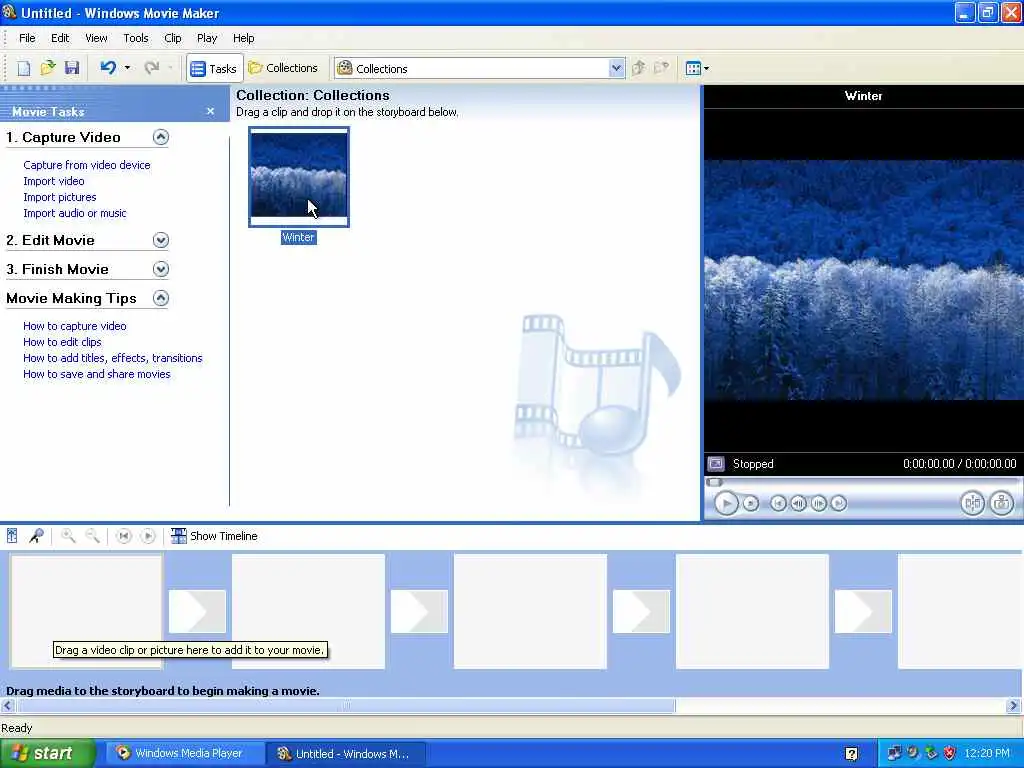Screen dimensions: 1024x768
Task: Click the Forward button in preview controls
Action: tap(839, 504)
